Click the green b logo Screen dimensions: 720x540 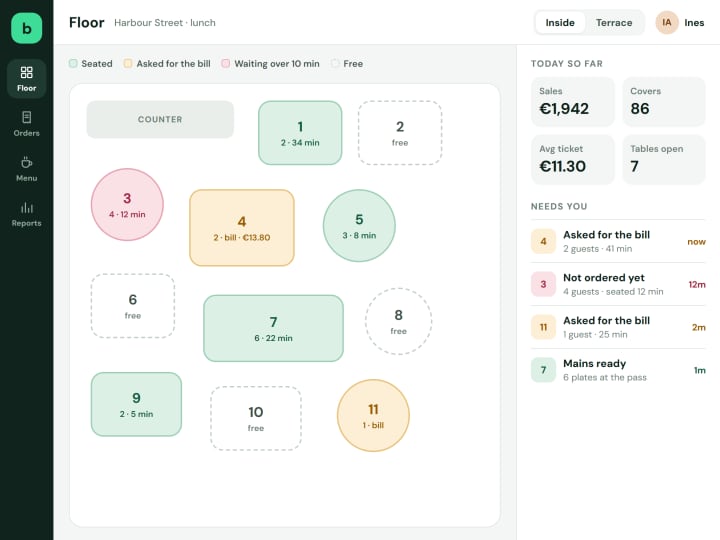27,28
